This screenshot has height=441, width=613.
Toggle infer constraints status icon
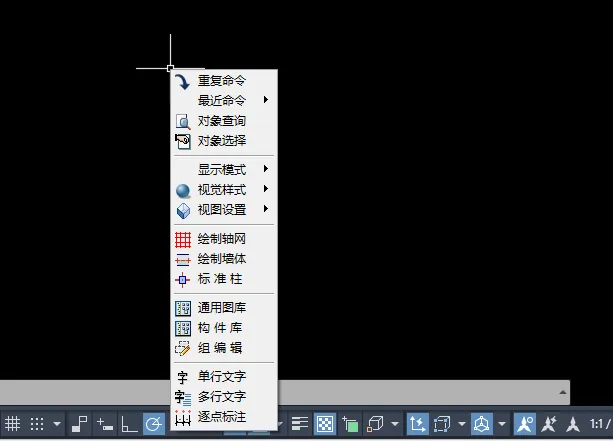click(80, 424)
